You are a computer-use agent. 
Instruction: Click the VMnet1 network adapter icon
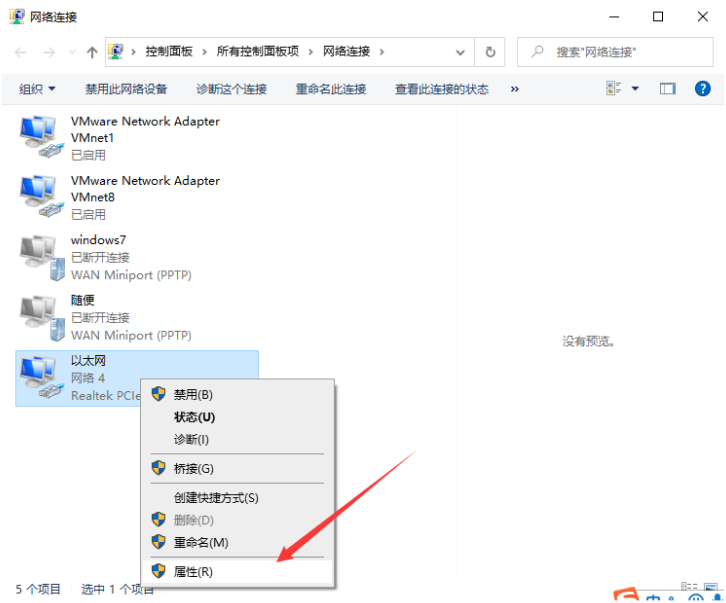39,137
